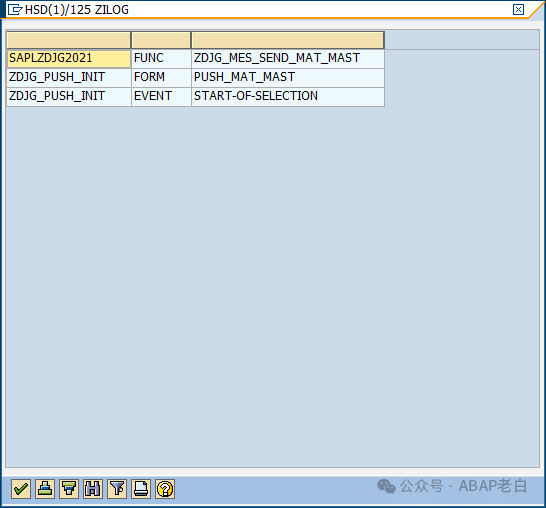Click the sort descending toolbar icon
This screenshot has height=508, width=546.
pos(69,489)
